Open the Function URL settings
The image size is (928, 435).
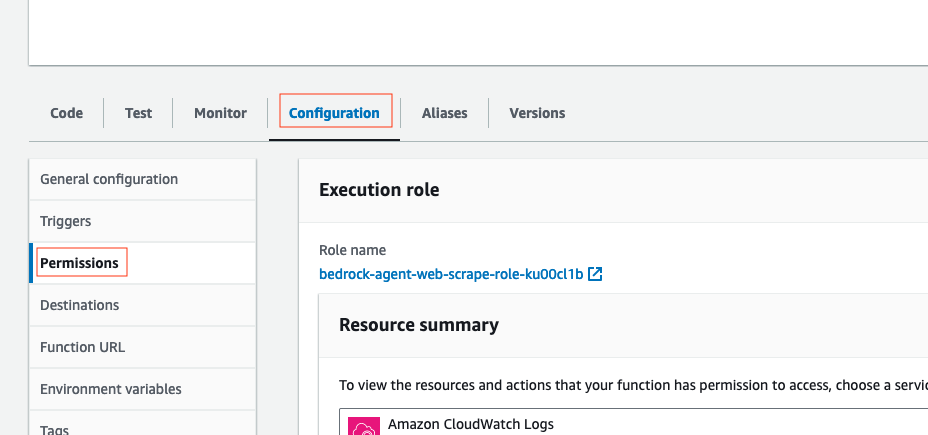82,347
